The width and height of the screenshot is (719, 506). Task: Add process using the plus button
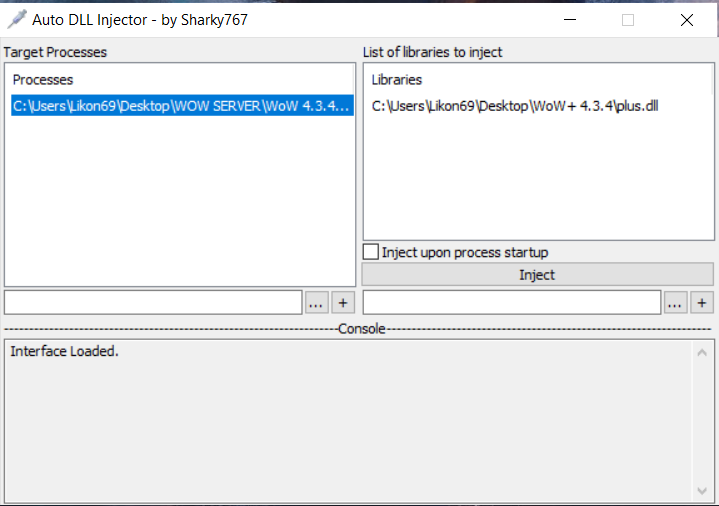tap(343, 302)
